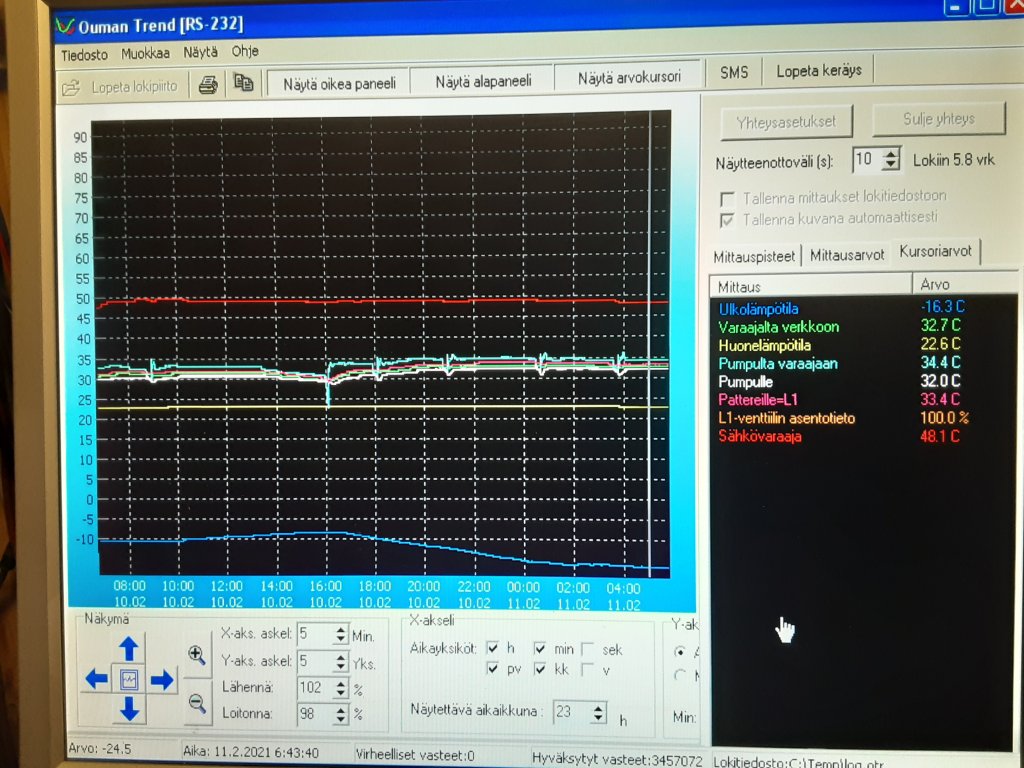The width and height of the screenshot is (1024, 768).
Task: Select the unselected Y-akseli radio button
Action: click(680, 675)
